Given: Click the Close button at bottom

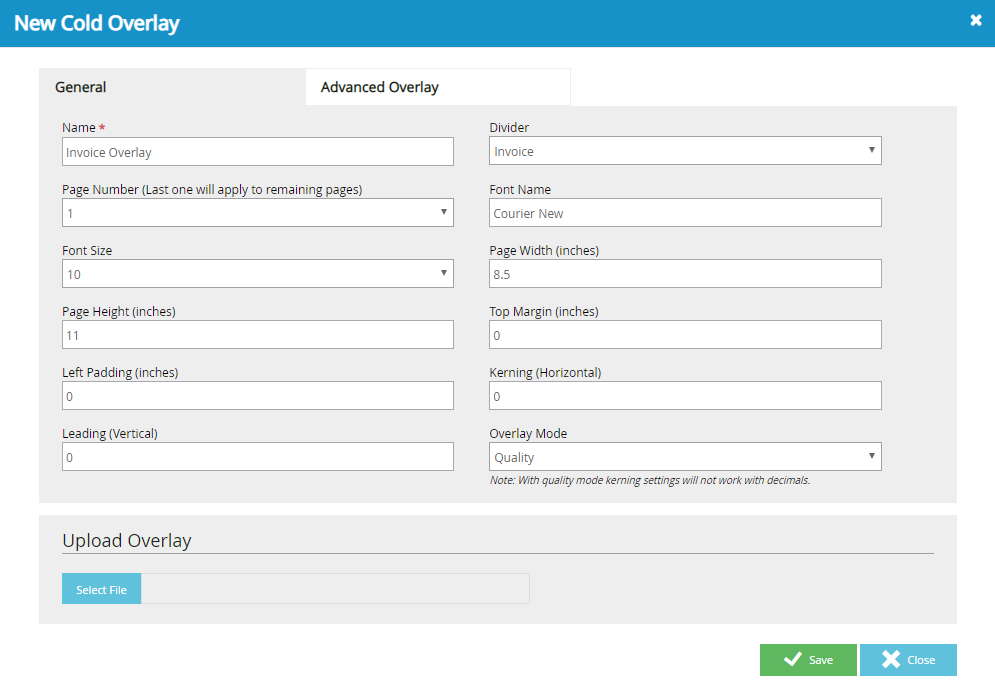Looking at the screenshot, I should pos(908,660).
